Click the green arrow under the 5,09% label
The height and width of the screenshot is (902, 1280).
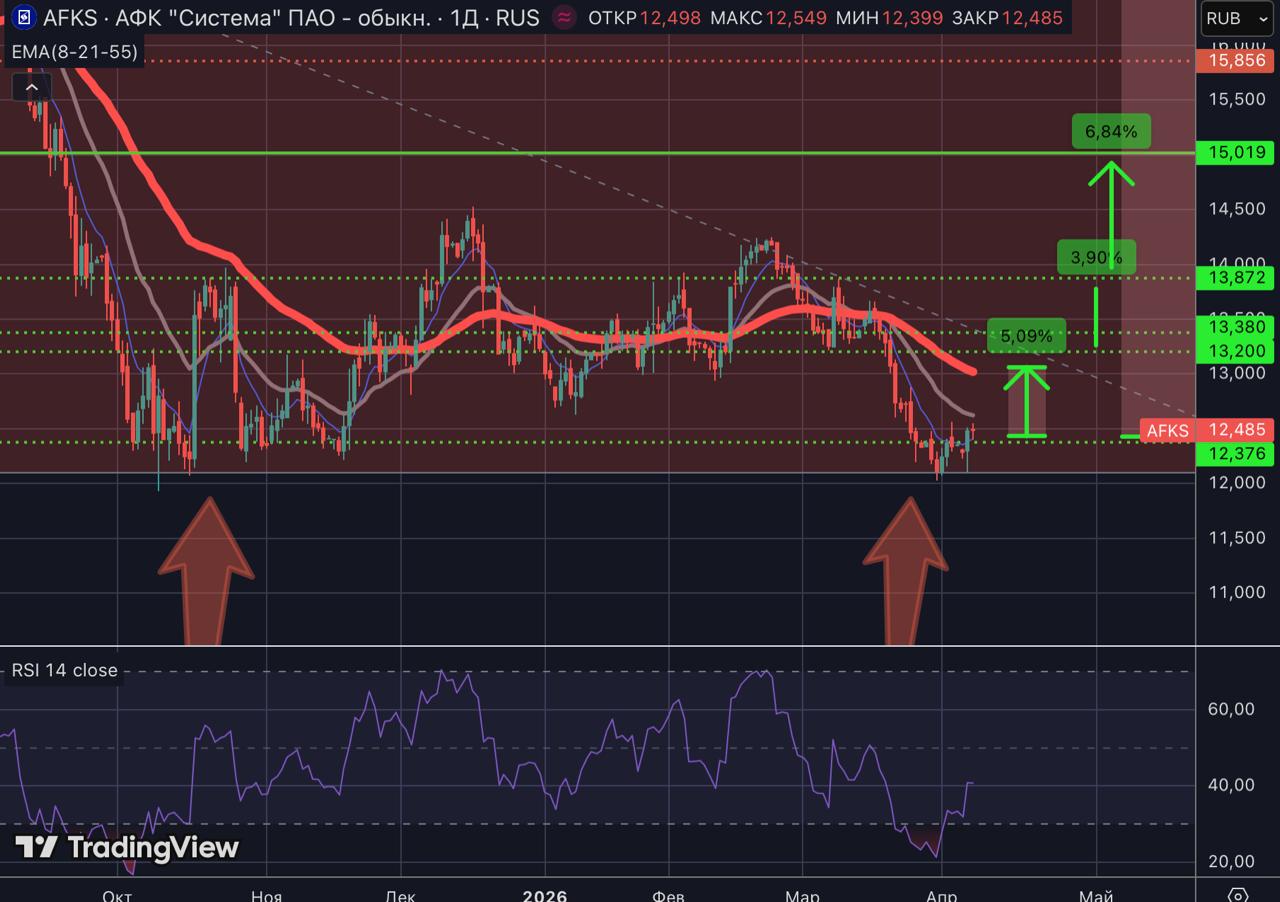coord(1026,400)
